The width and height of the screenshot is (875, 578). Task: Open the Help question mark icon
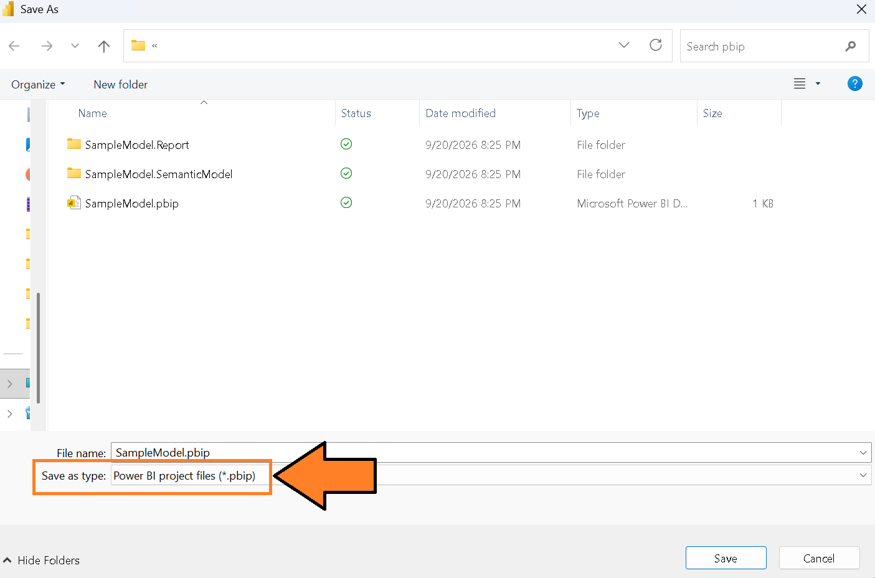[854, 84]
